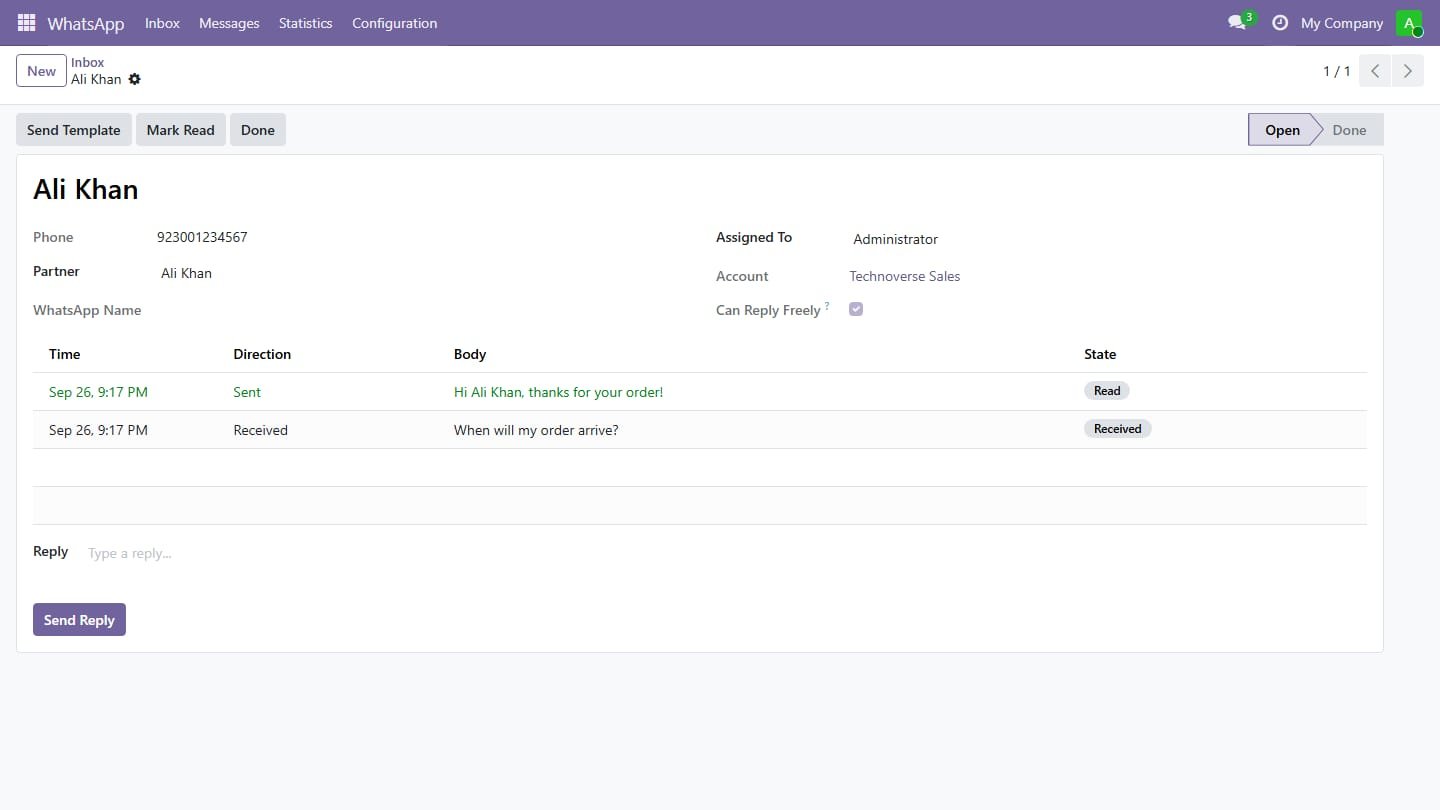Screen dimensions: 1440x810
Task: Click the Send Reply button
Action: pyautogui.click(x=79, y=620)
